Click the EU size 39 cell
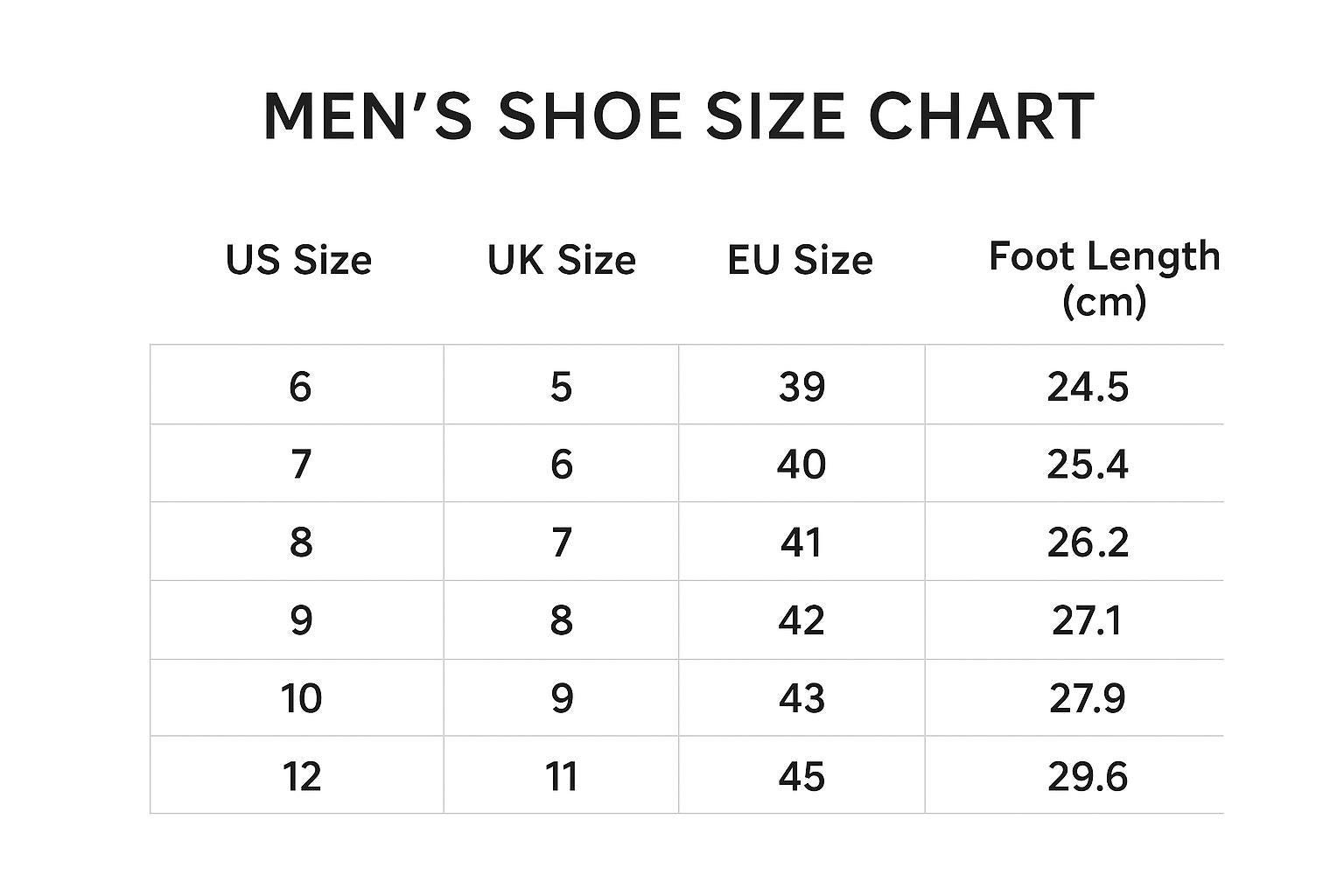 point(801,386)
